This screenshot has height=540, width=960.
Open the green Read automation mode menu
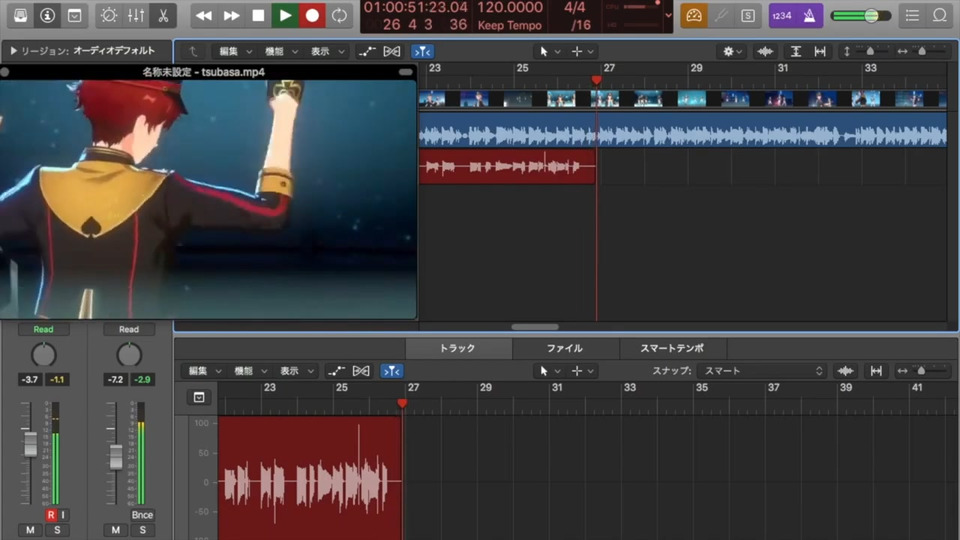(x=43, y=329)
